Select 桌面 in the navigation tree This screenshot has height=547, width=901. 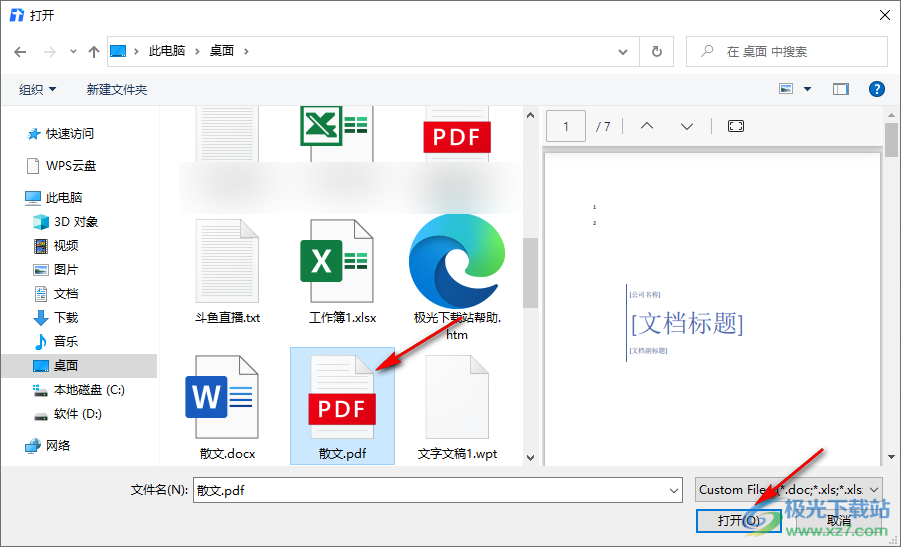click(78, 365)
